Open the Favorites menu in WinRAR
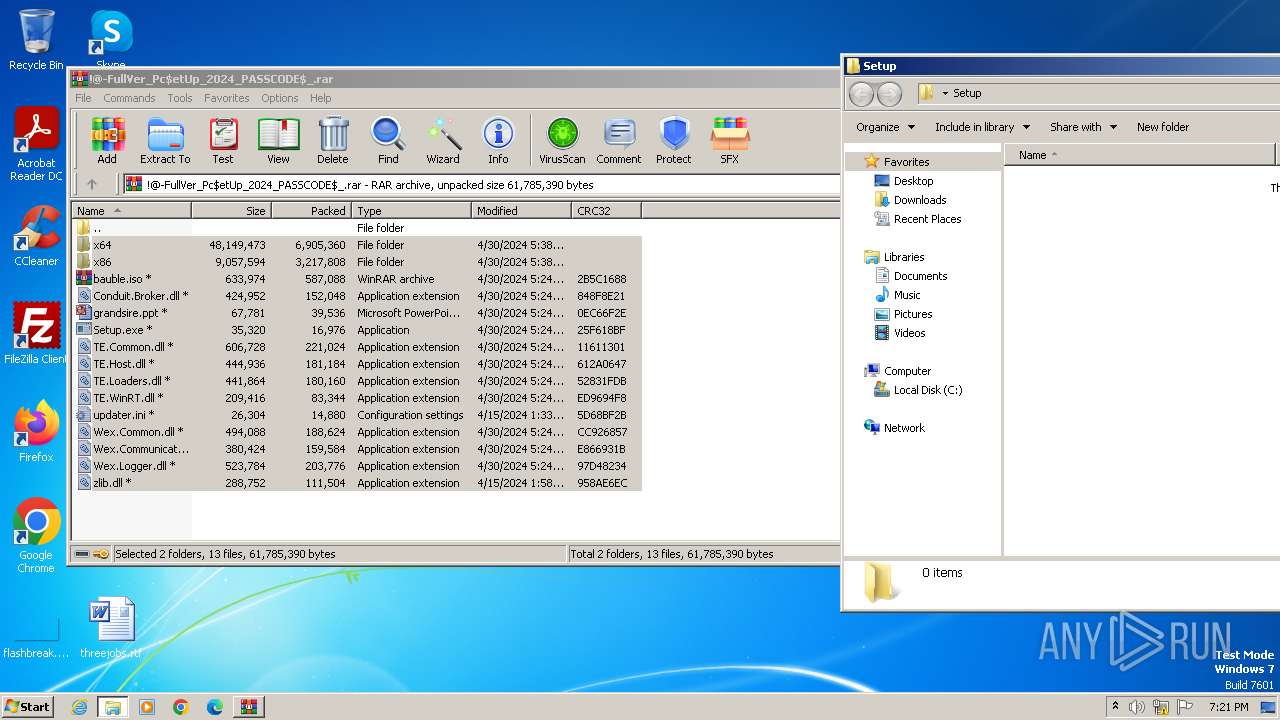The image size is (1280, 720). pyautogui.click(x=227, y=98)
